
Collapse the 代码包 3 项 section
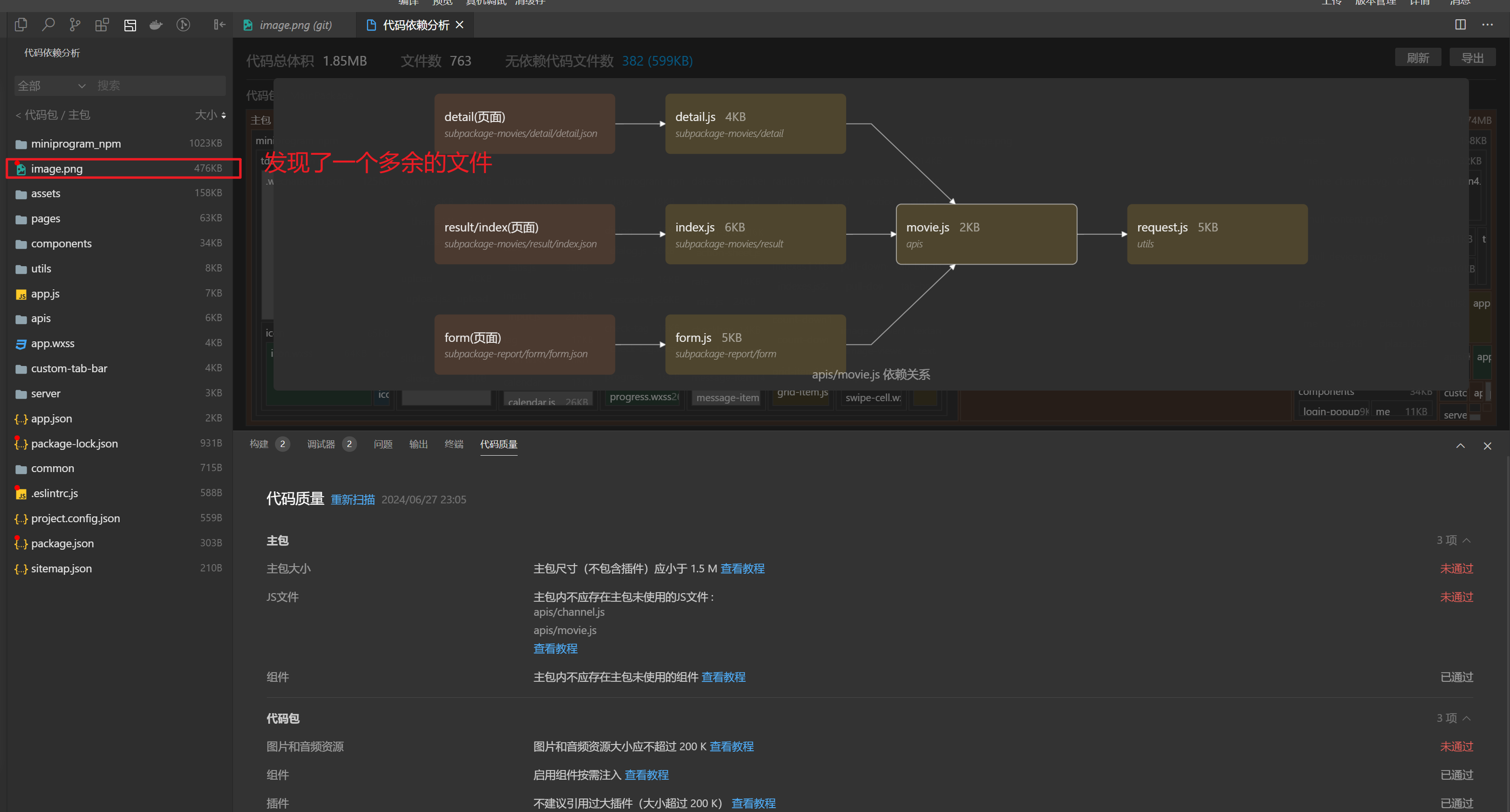pos(1454,718)
